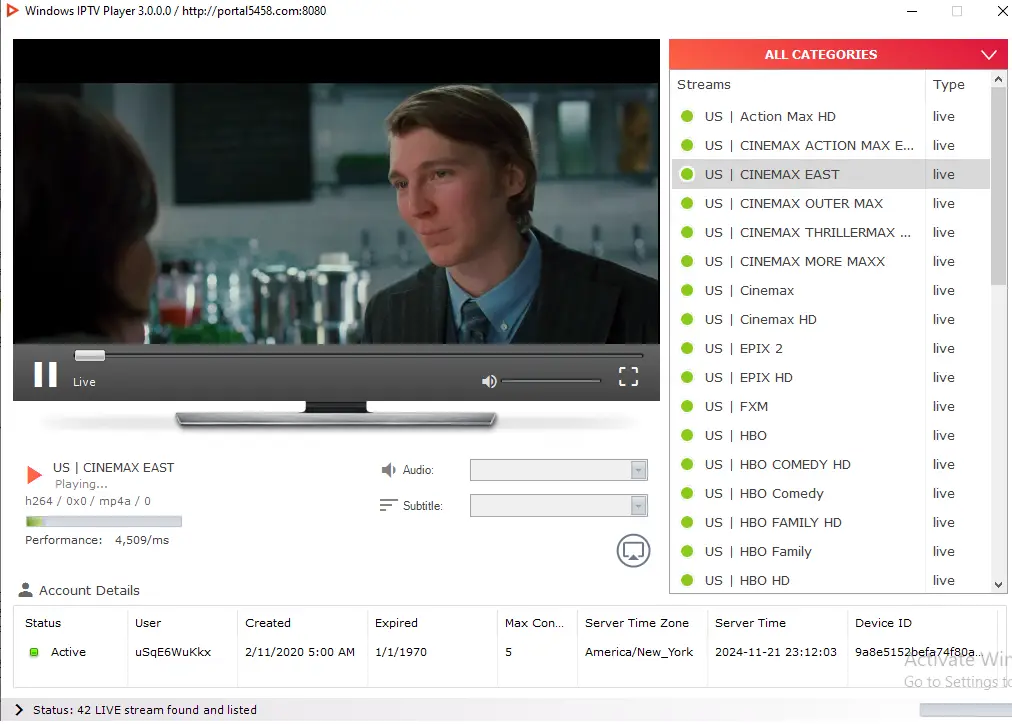Click the status bar chevron arrow

click(19, 710)
